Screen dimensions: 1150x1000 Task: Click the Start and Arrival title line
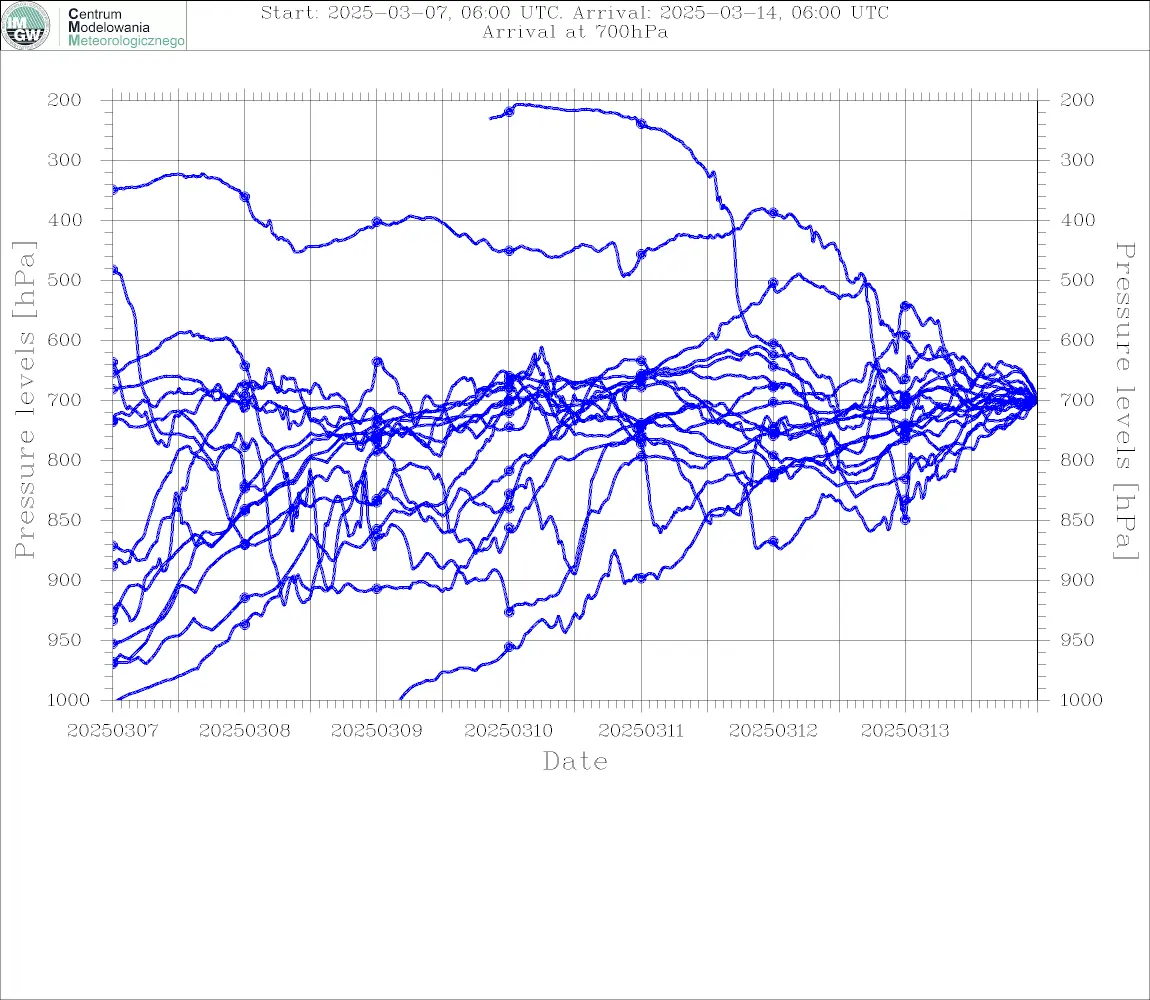pyautogui.click(x=575, y=12)
